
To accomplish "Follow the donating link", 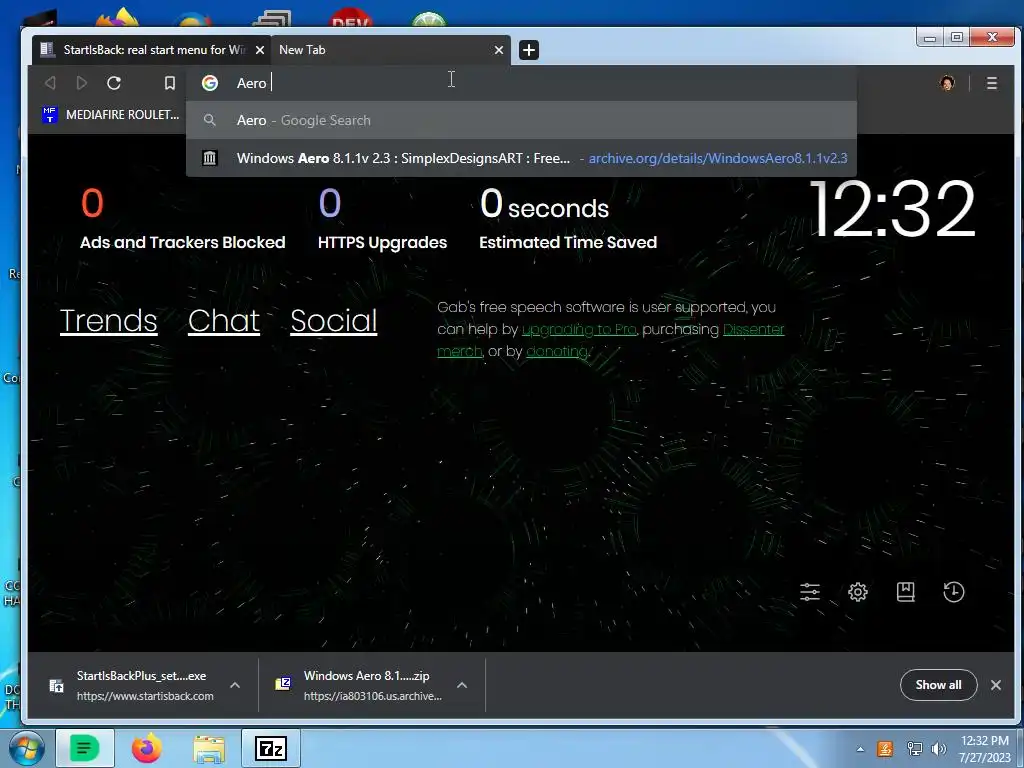I will pyautogui.click(x=557, y=351).
